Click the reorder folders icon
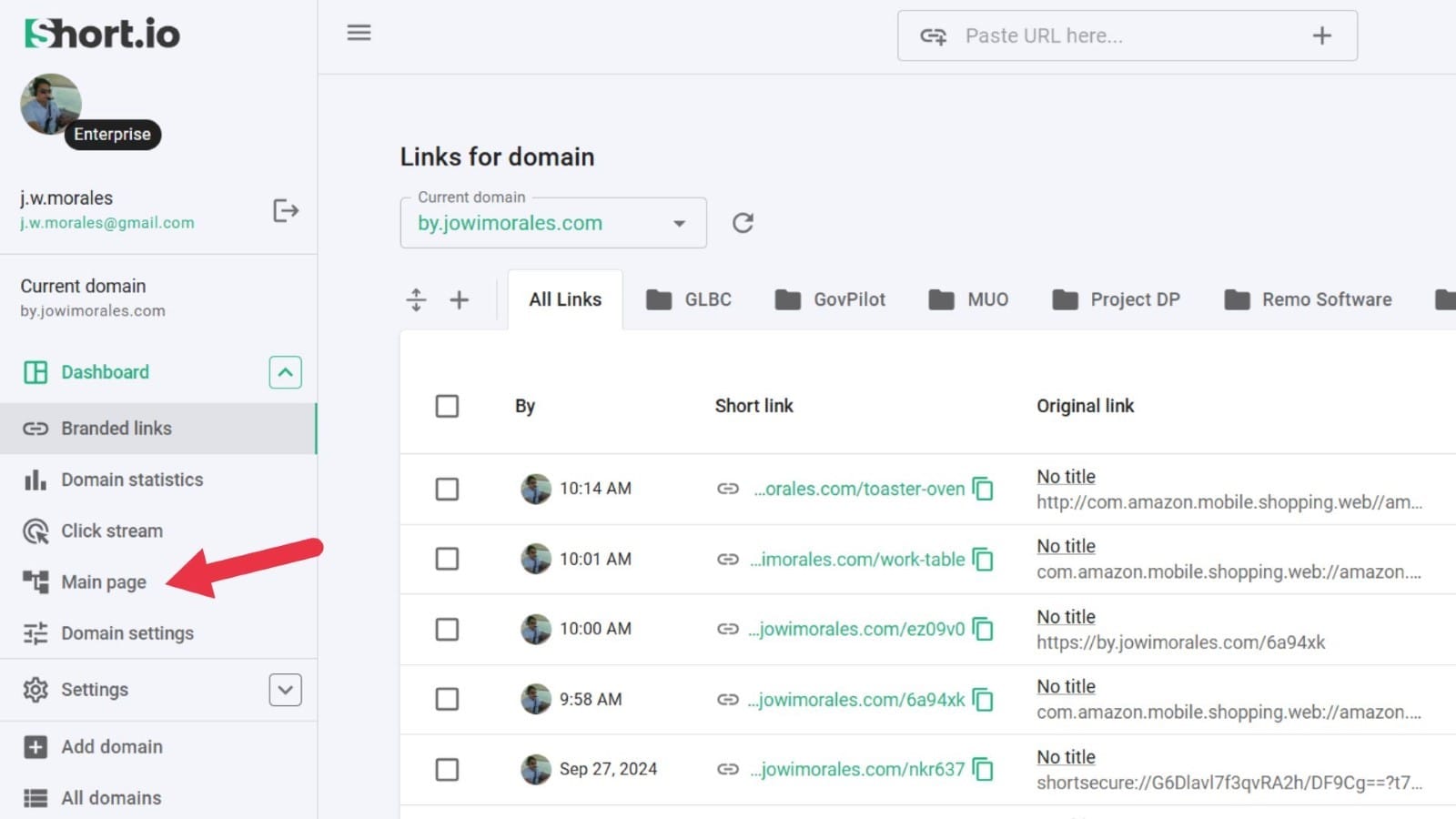This screenshot has width=1456, height=819. point(416,299)
